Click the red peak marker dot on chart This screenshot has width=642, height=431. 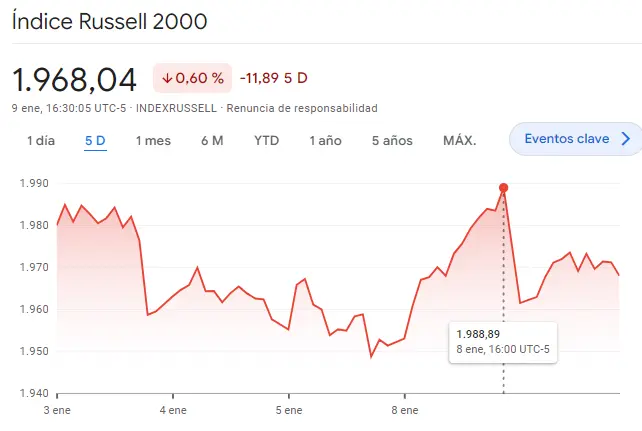503,188
